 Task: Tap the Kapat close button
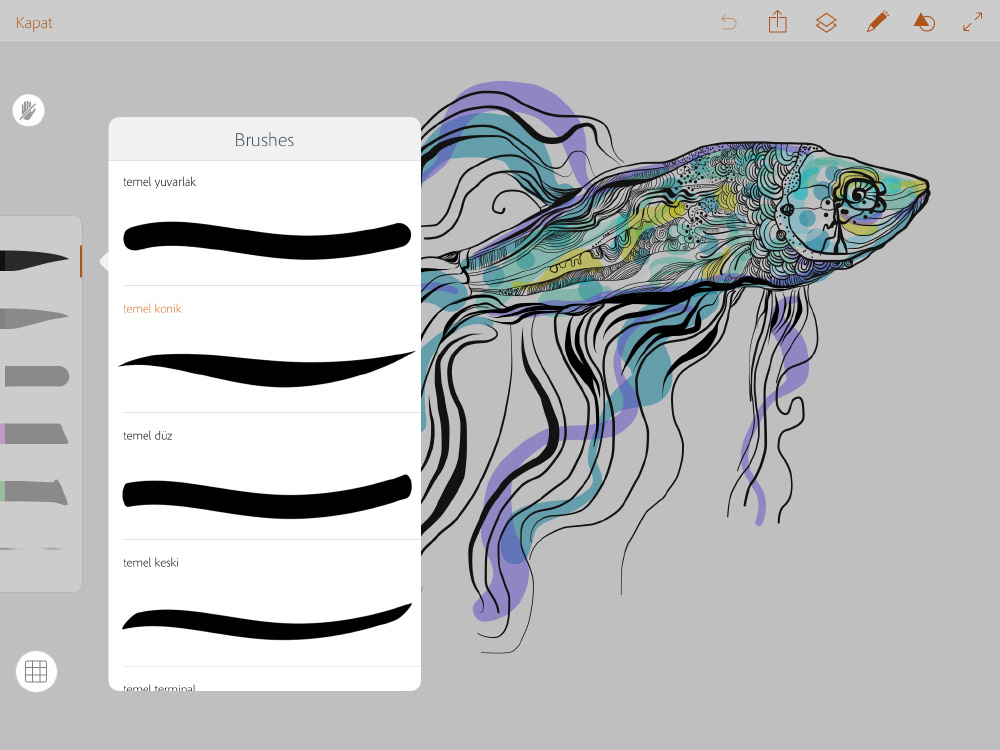[x=34, y=23]
